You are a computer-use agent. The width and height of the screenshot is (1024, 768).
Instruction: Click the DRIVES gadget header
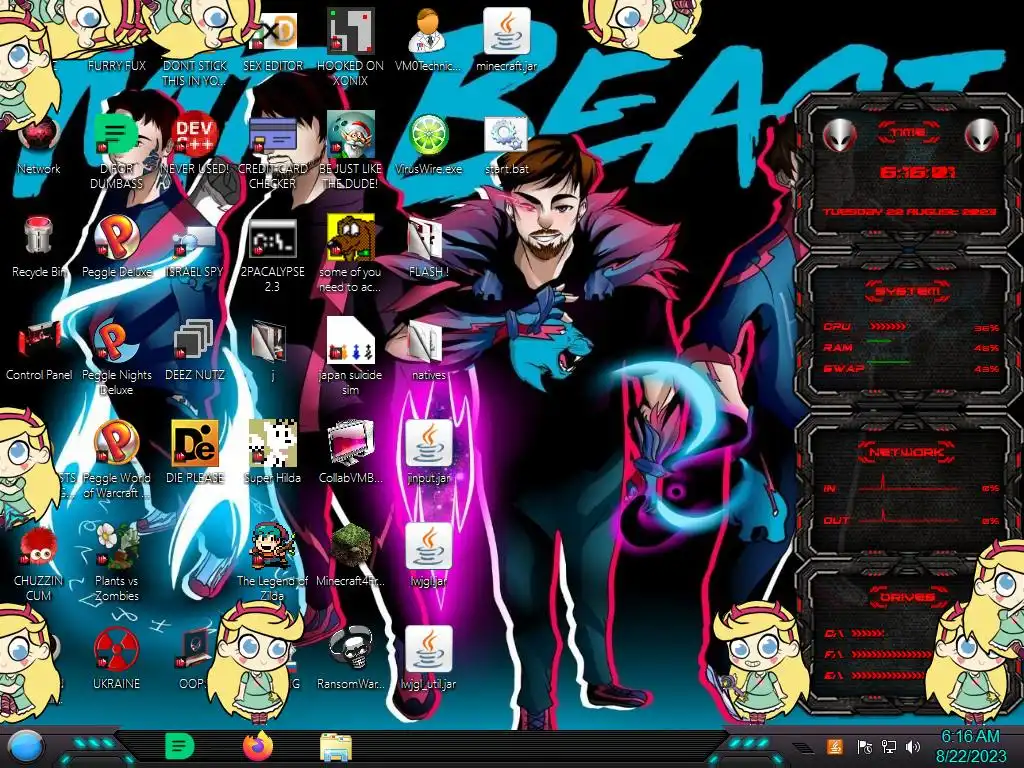[907, 597]
